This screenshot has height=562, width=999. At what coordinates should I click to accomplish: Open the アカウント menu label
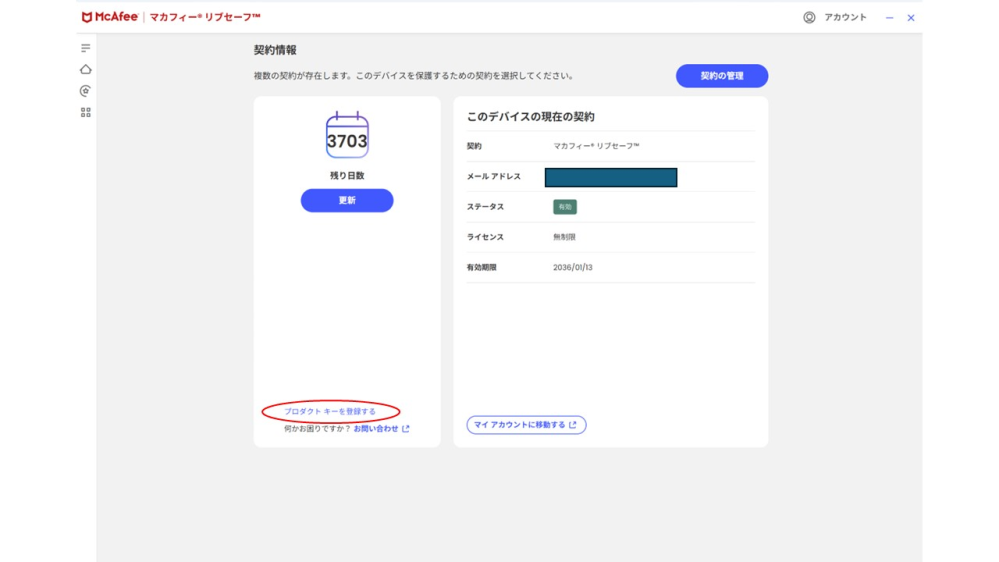tap(845, 17)
